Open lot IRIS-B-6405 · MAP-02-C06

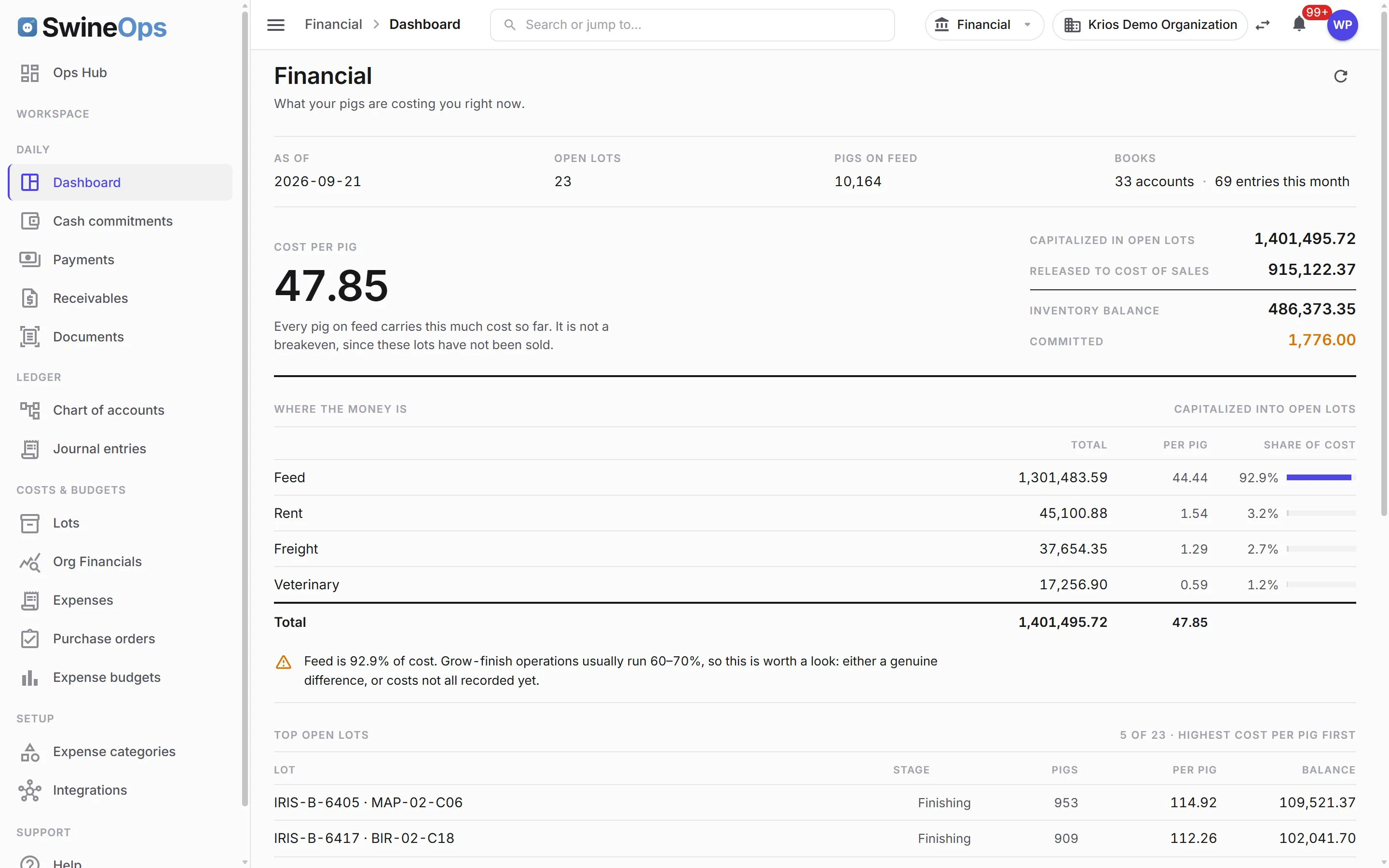coord(815,802)
